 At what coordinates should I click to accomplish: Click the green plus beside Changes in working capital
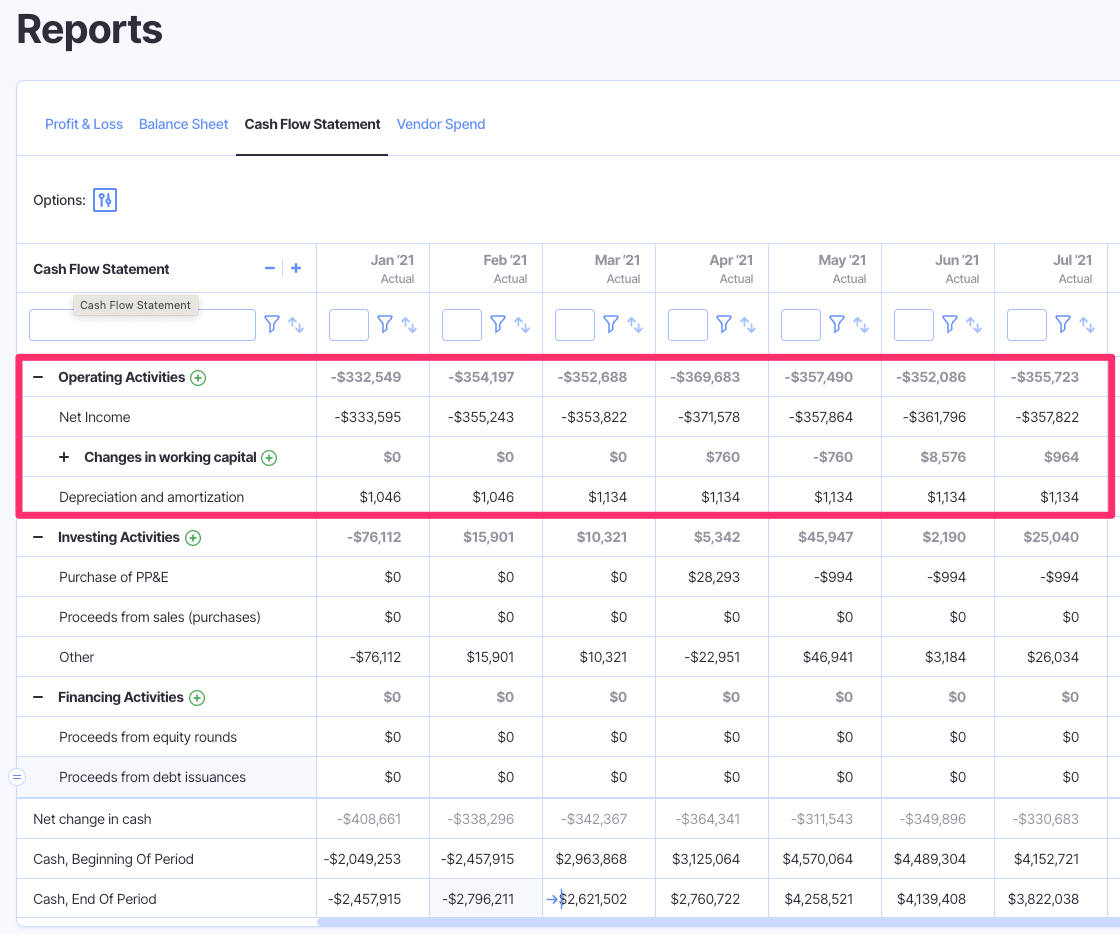point(268,457)
